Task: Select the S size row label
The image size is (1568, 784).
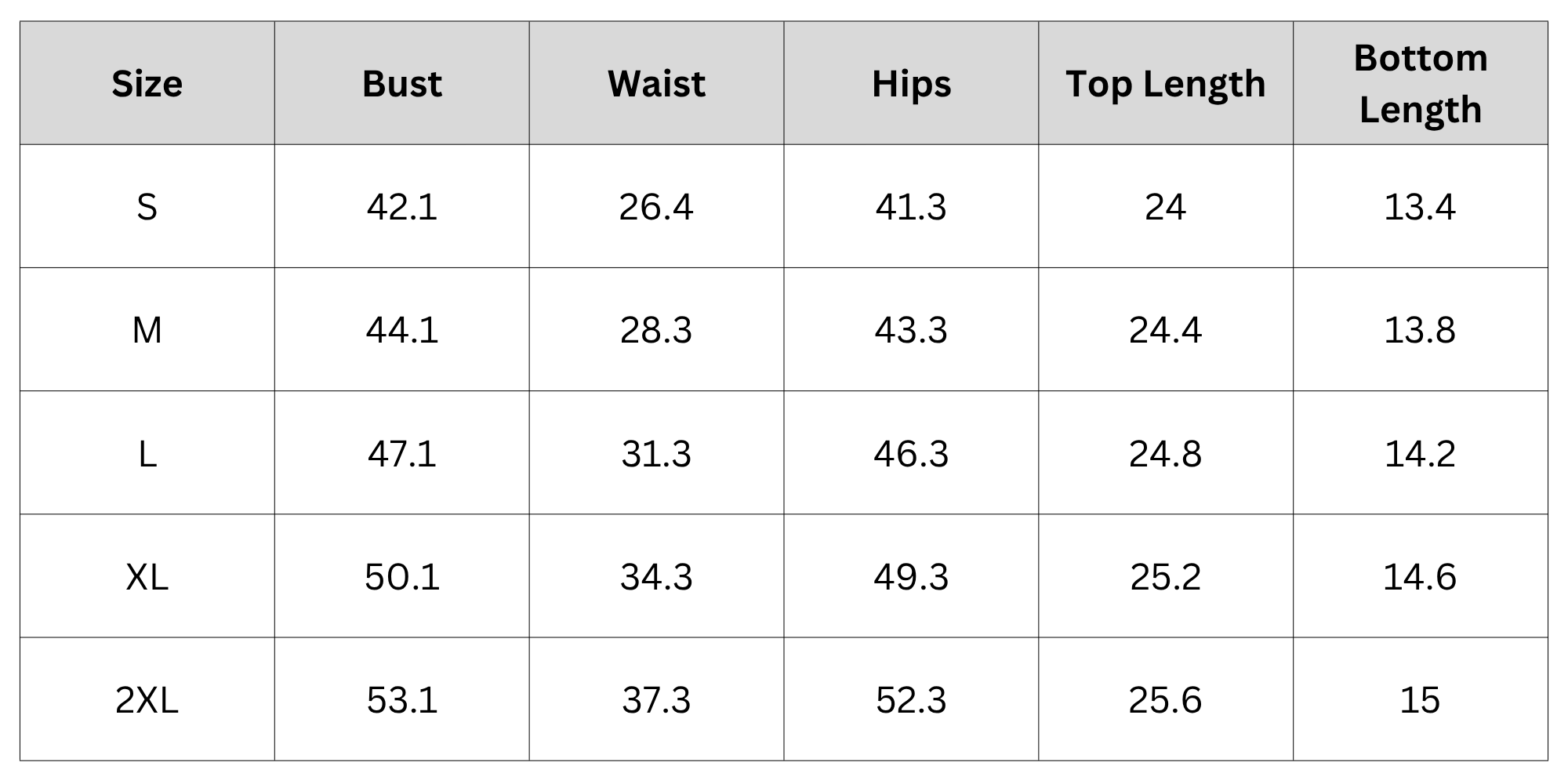Action: [147, 207]
